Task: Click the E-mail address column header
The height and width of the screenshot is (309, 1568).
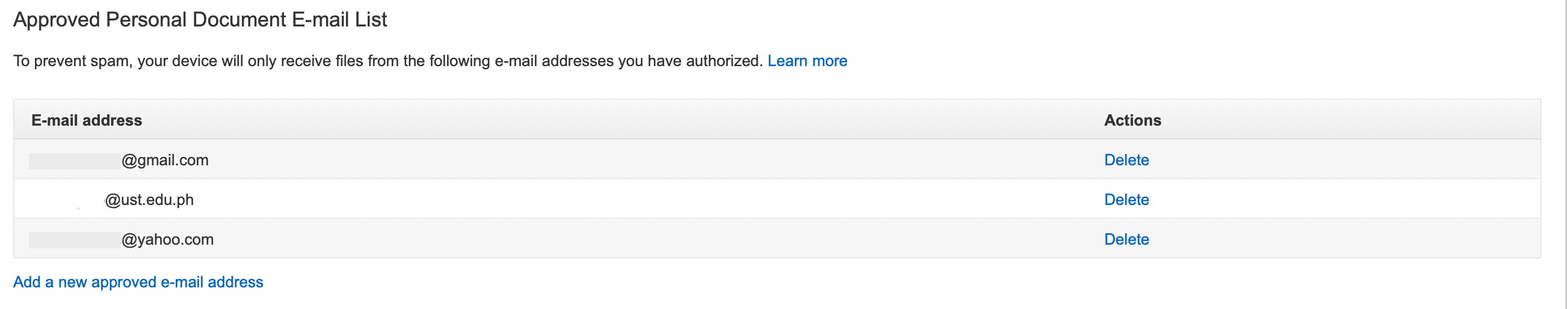Action: click(87, 120)
